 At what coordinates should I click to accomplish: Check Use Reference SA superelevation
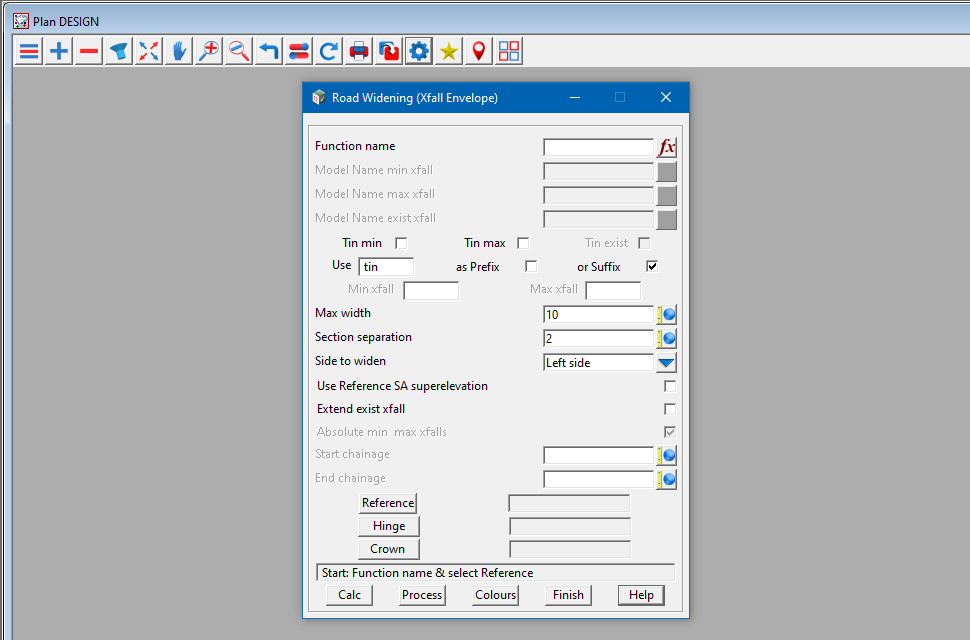[670, 386]
